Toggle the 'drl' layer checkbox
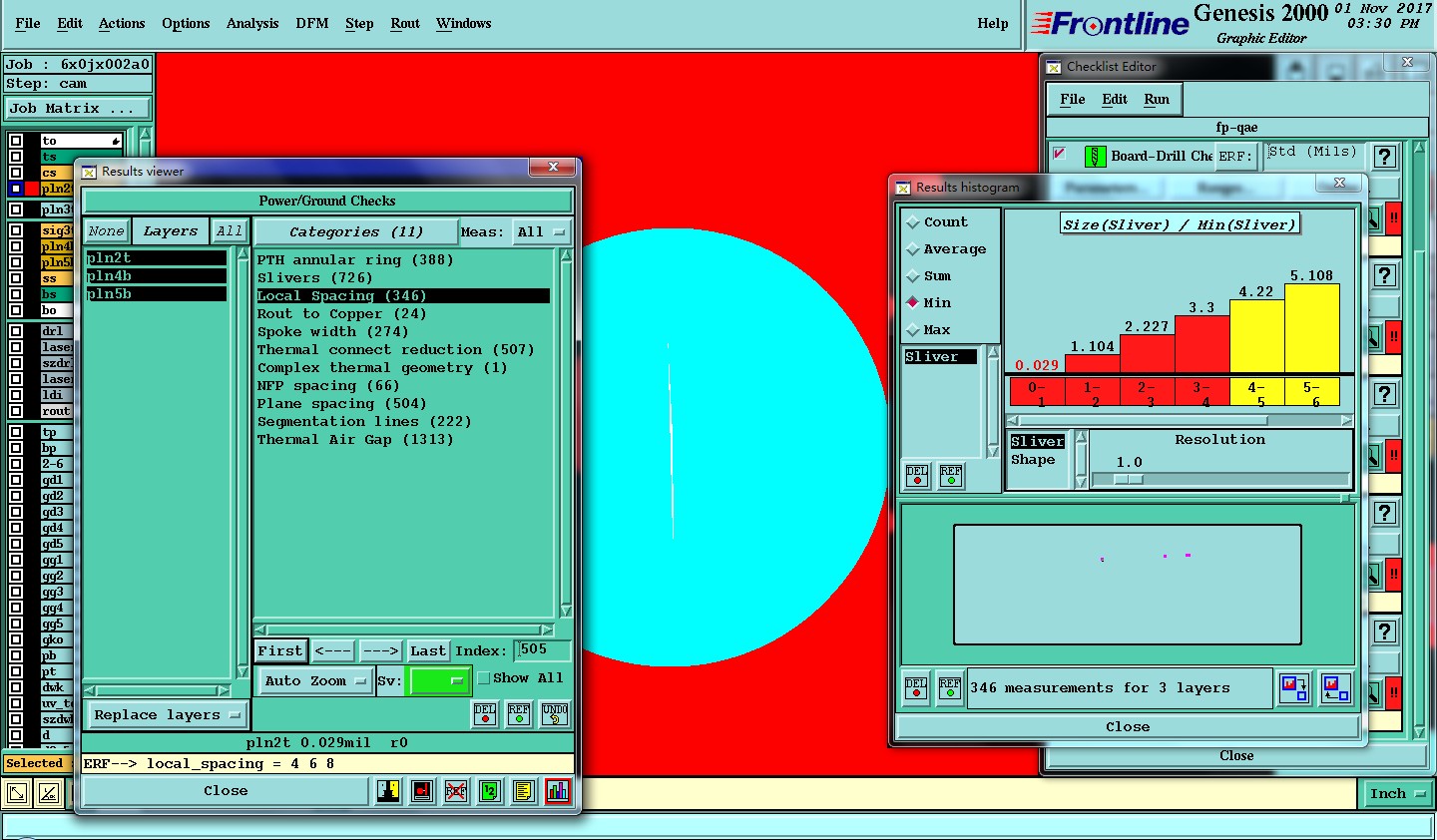The height and width of the screenshot is (840, 1437). click(16, 331)
